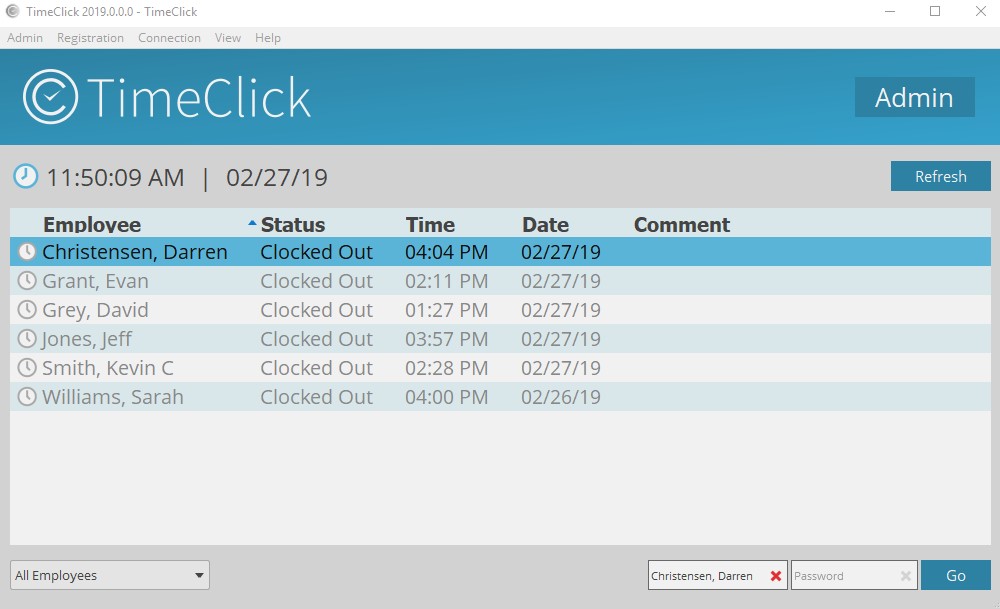Click clock icon next to Jones, Jeff
1000x609 pixels.
[x=27, y=339]
